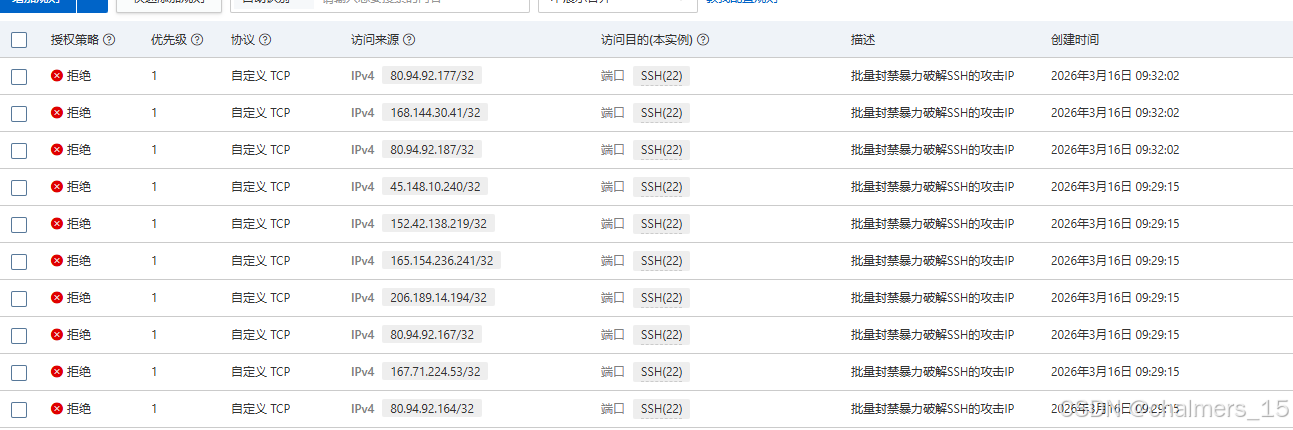Viewport: 1293px width, 430px height.
Task: Click creation time in 152.42.138.219/32 row
Action: click(1115, 224)
